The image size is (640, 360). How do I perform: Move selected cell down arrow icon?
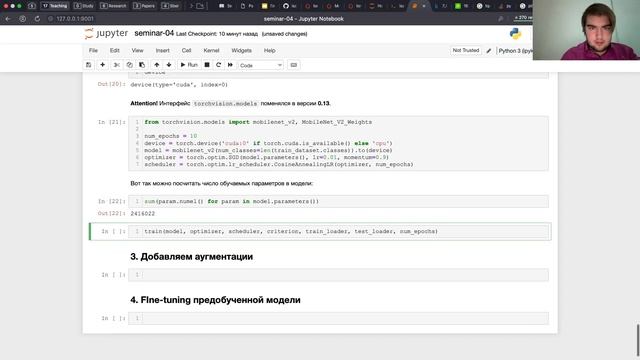[x=169, y=65]
